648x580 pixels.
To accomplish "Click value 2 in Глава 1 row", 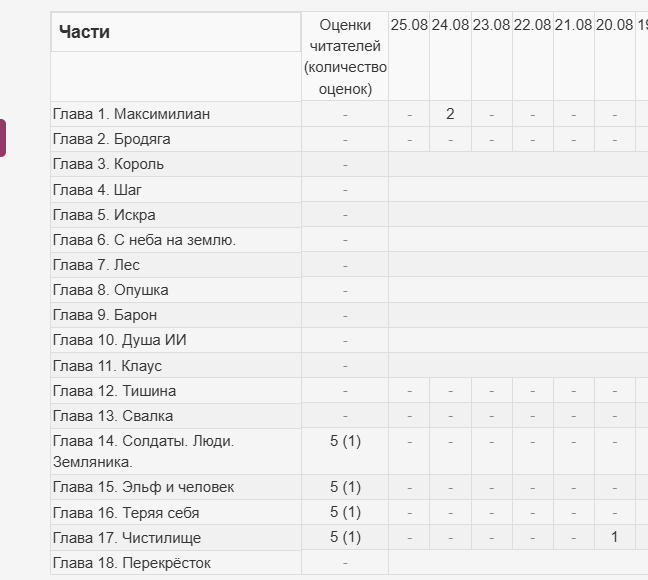I will point(450,114).
